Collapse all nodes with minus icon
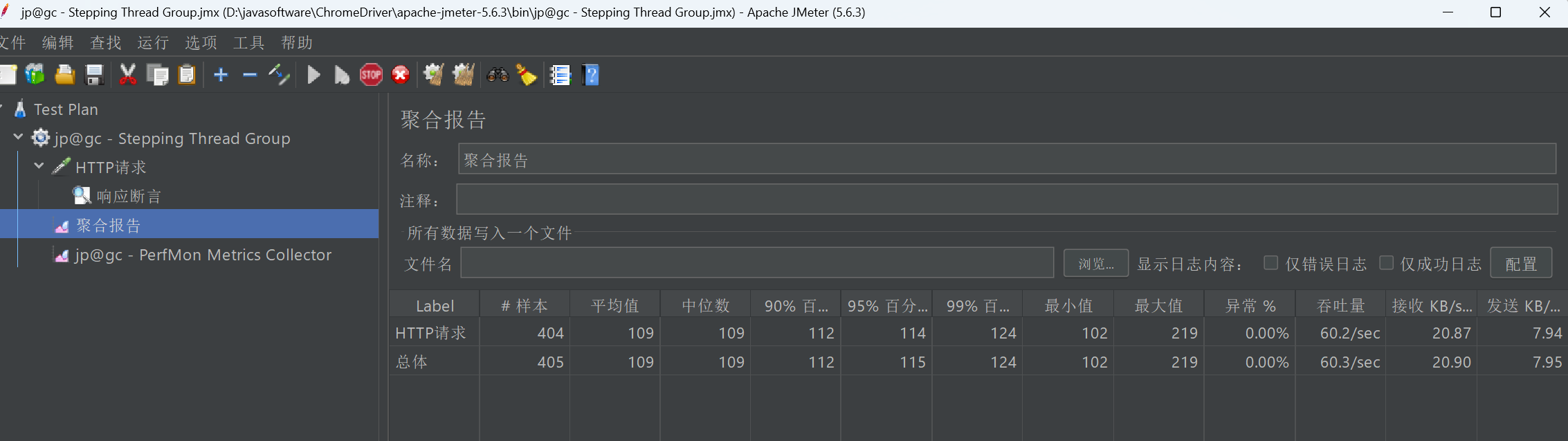The width and height of the screenshot is (1568, 441). tap(250, 75)
